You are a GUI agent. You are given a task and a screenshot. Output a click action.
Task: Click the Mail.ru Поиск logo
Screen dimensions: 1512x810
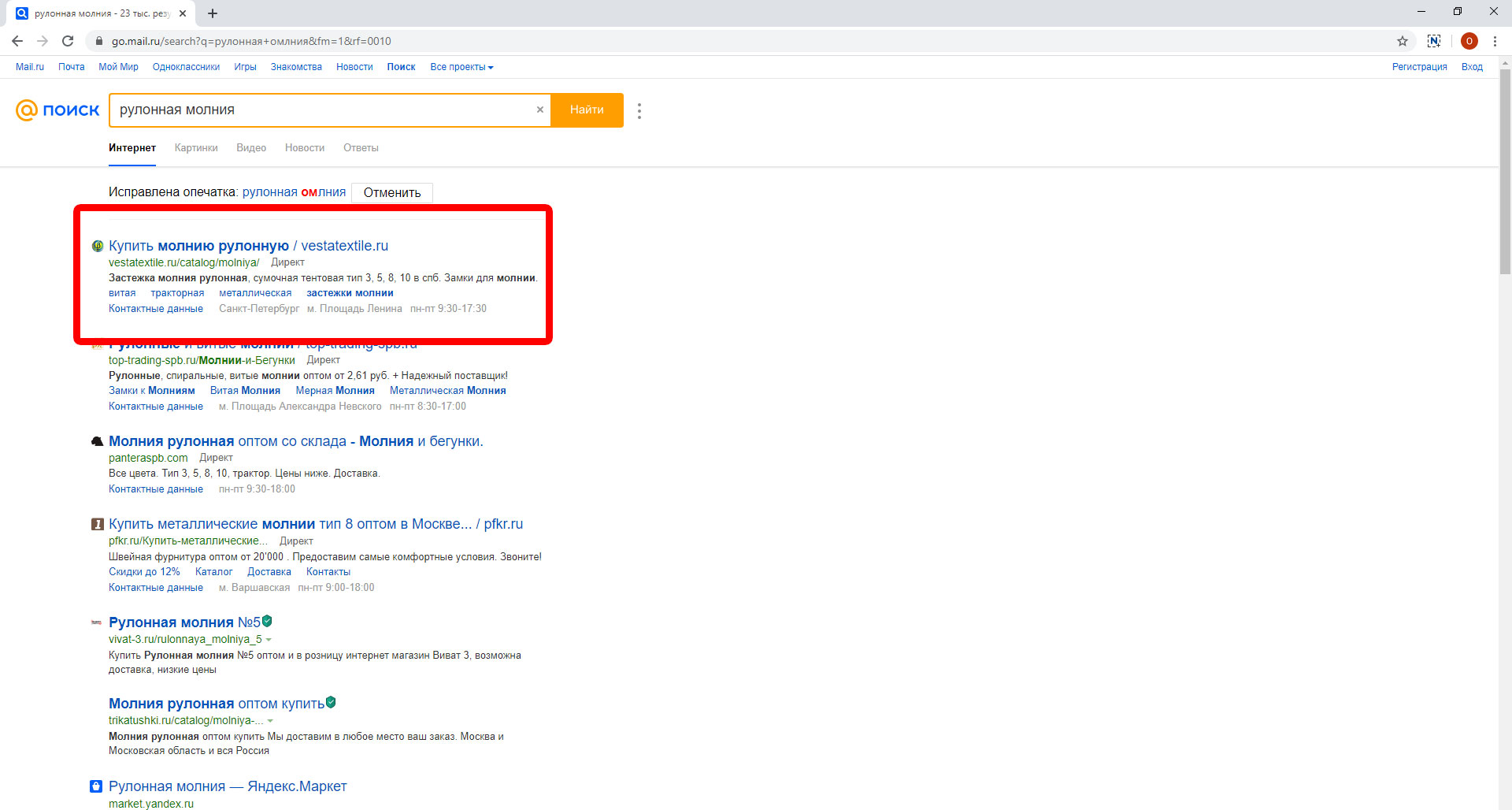pos(57,110)
